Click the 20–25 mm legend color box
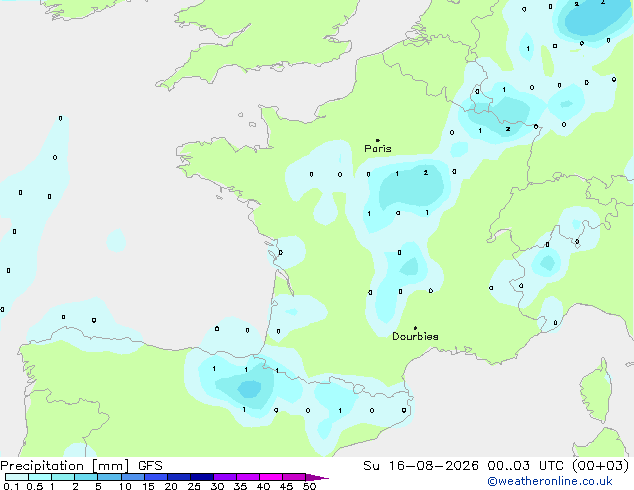634x490 pixels. click(179, 477)
